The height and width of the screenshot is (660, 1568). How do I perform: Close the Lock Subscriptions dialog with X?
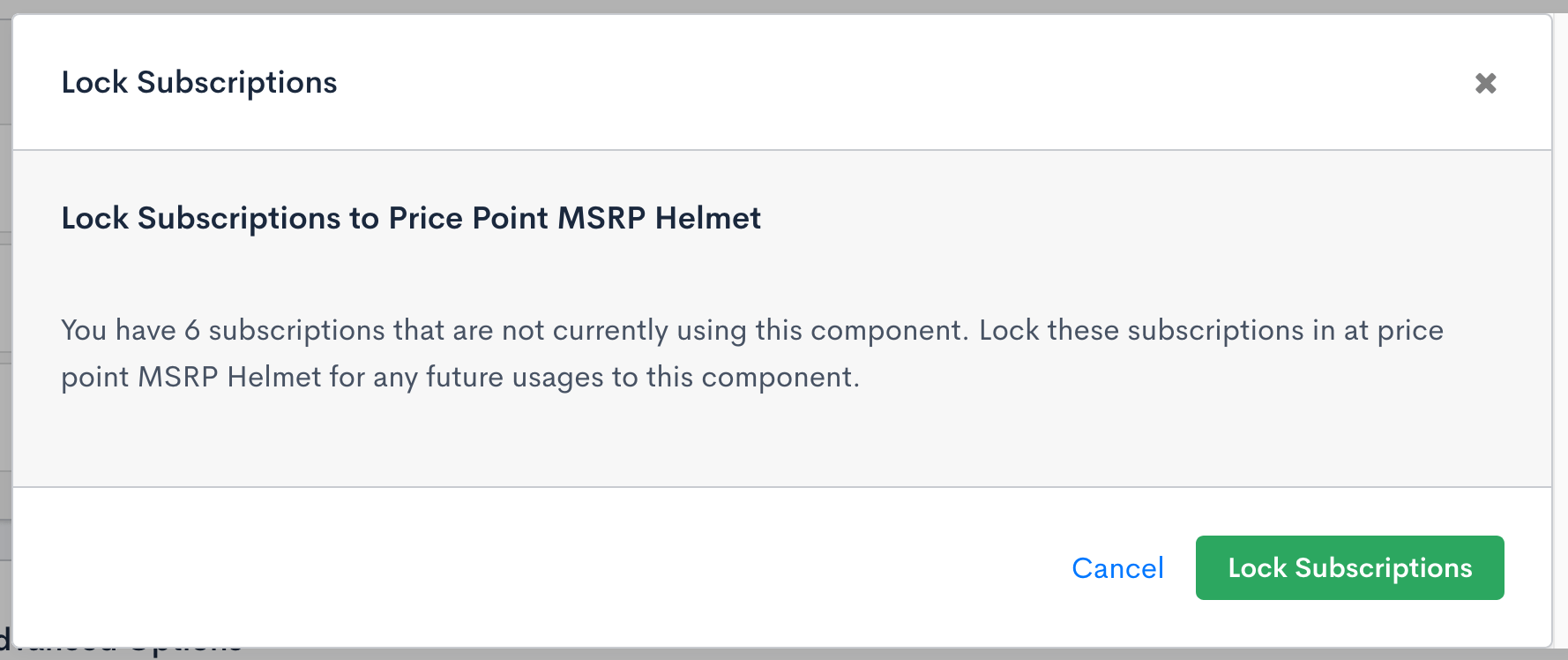coord(1486,83)
